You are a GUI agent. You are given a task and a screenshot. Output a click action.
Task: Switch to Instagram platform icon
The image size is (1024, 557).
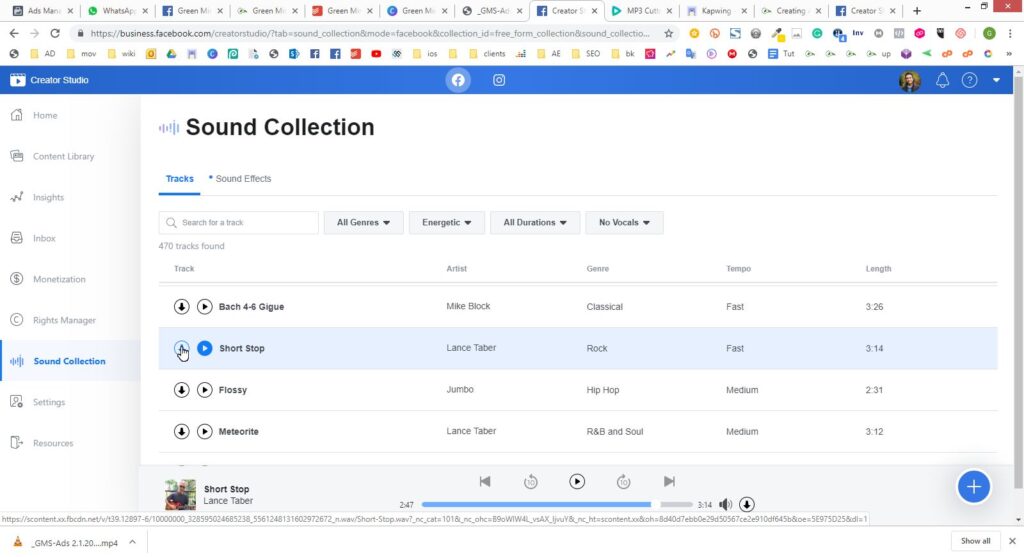coord(499,80)
